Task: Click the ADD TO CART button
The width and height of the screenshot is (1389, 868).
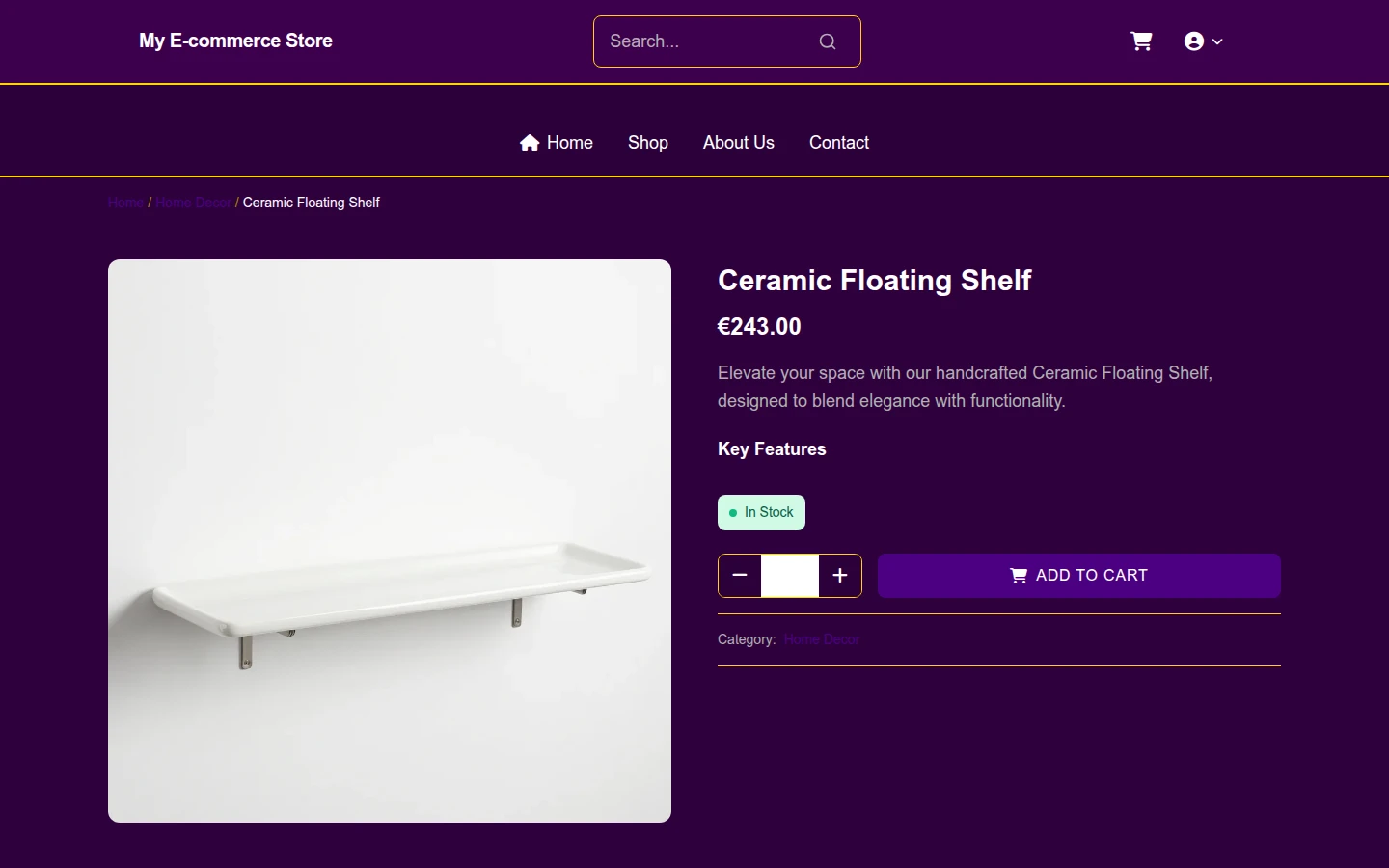Action: (1079, 576)
